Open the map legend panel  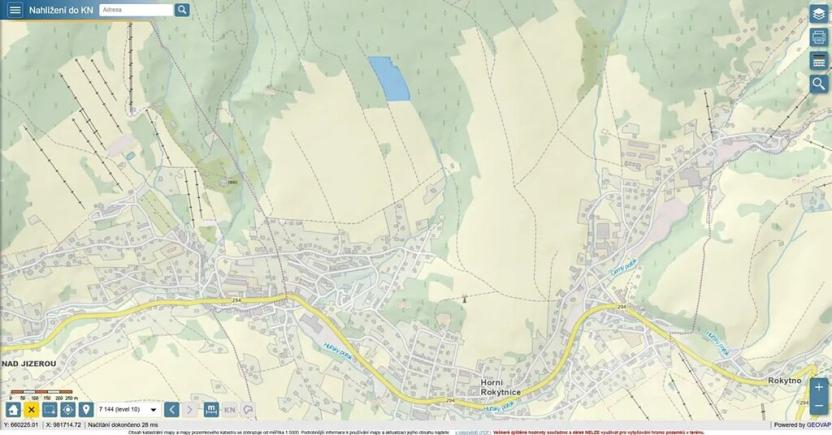[818, 62]
